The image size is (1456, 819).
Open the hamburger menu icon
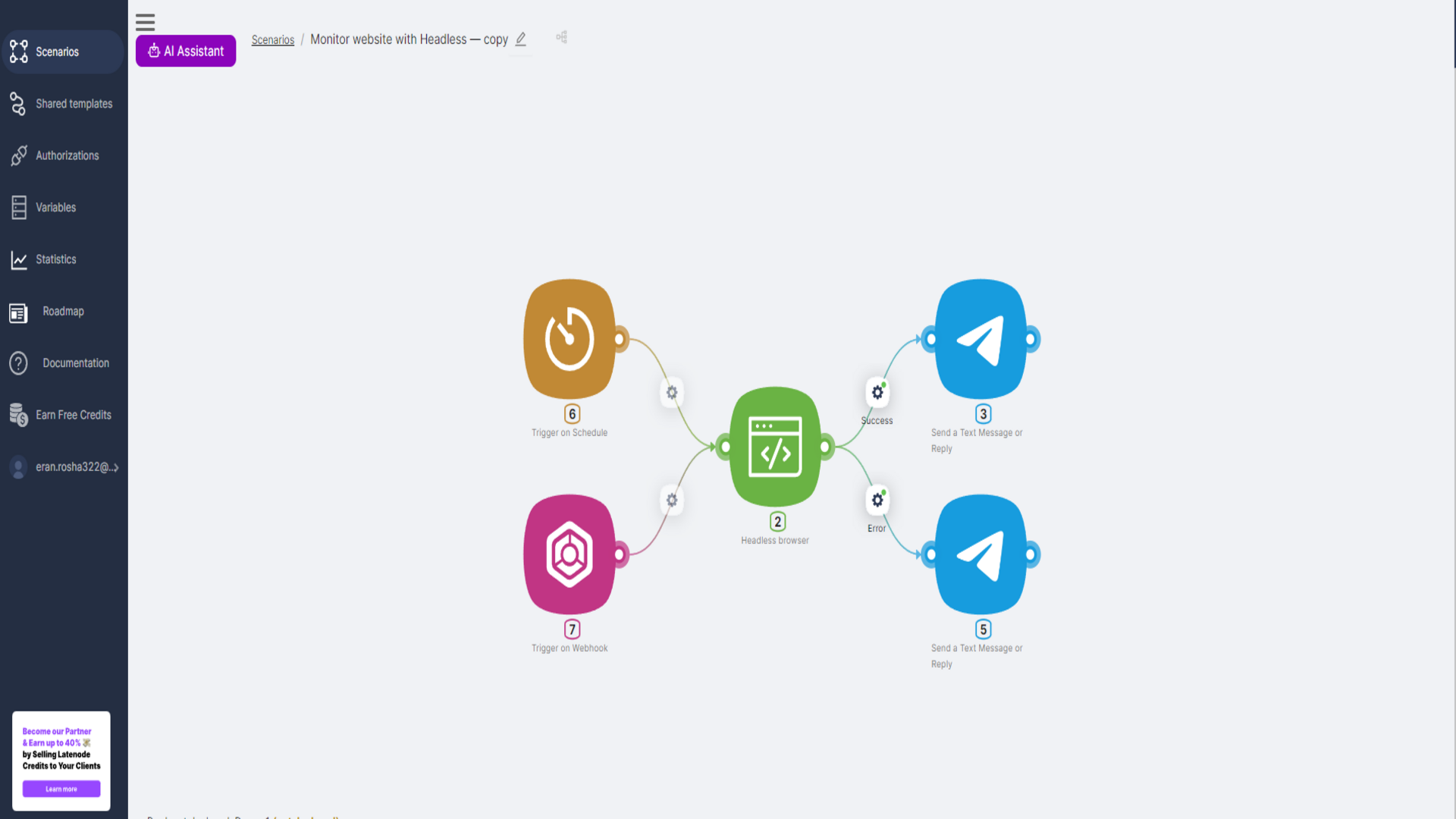145,22
